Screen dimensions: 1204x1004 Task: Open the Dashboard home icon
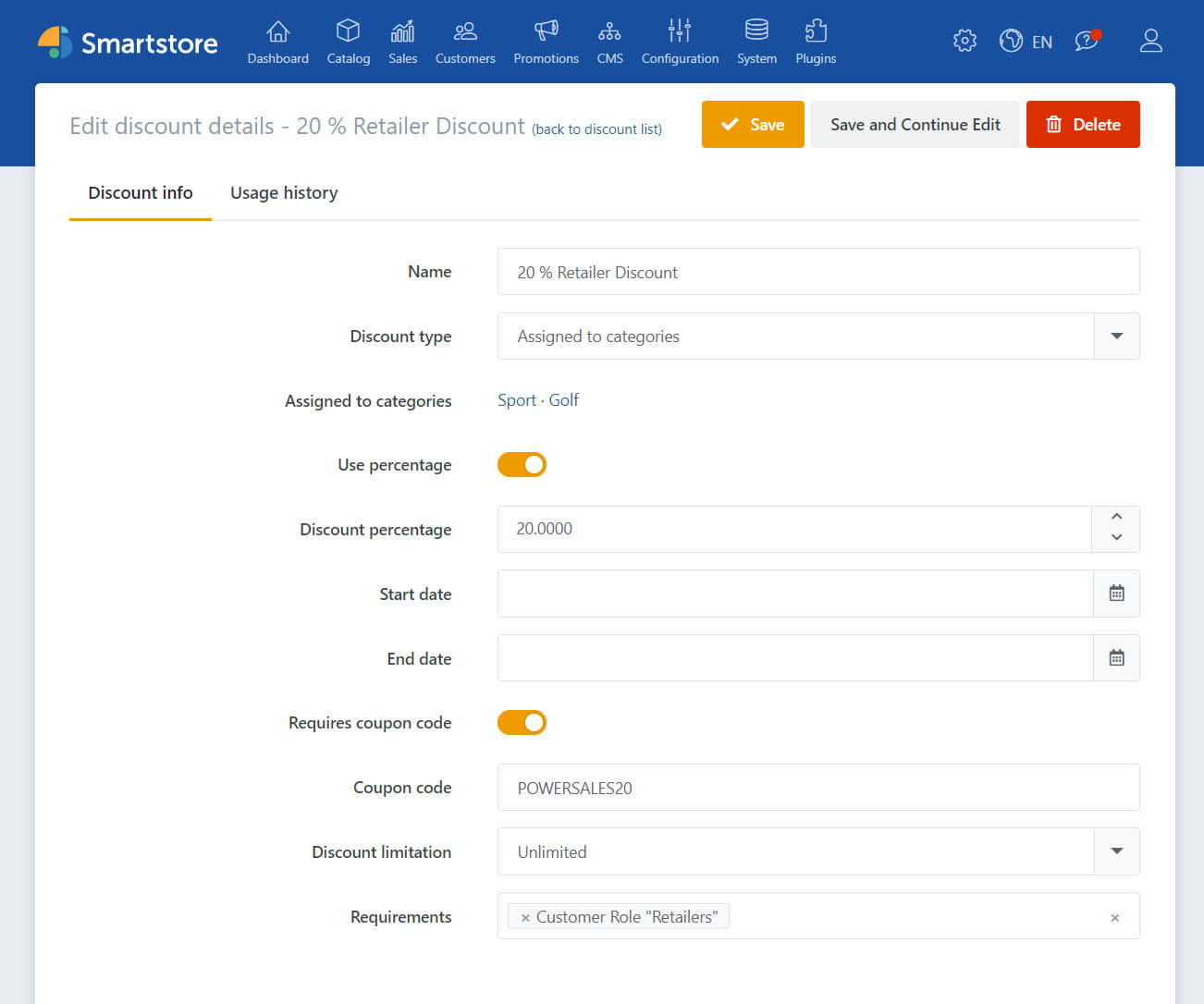click(x=277, y=32)
